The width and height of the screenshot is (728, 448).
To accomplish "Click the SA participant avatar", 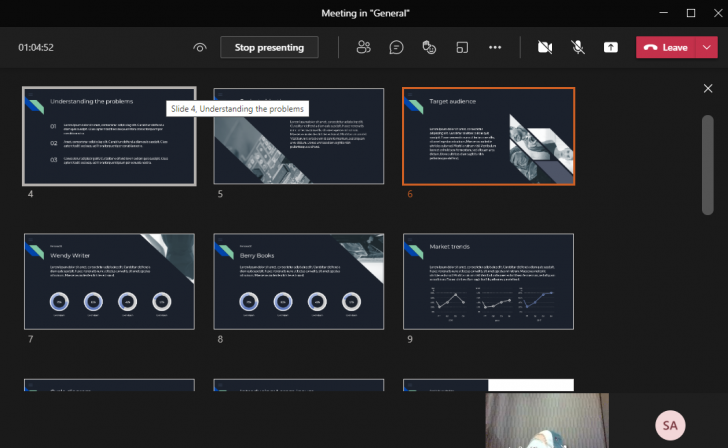I will click(669, 425).
